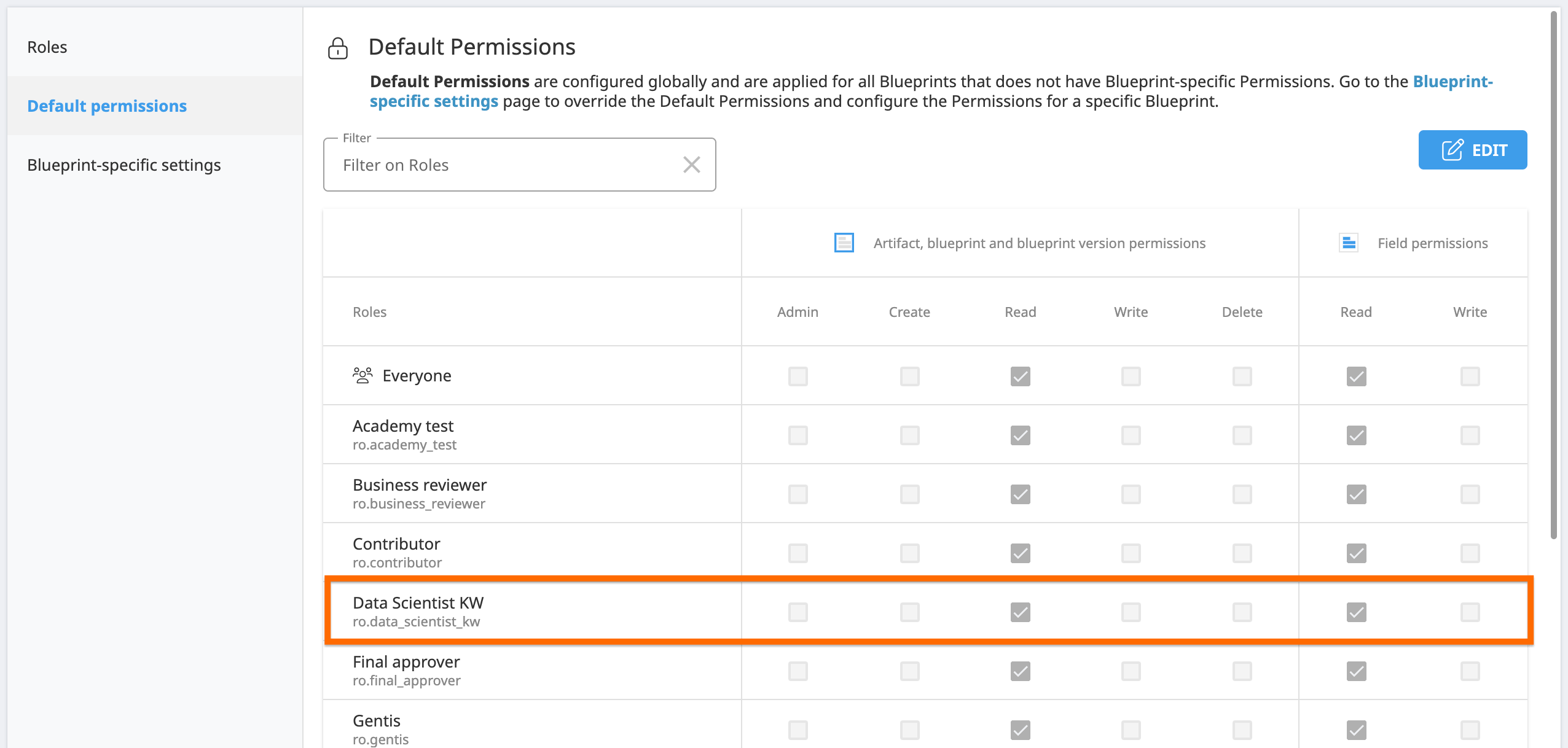Toggle Final approver Delete checkbox

coord(1242,671)
